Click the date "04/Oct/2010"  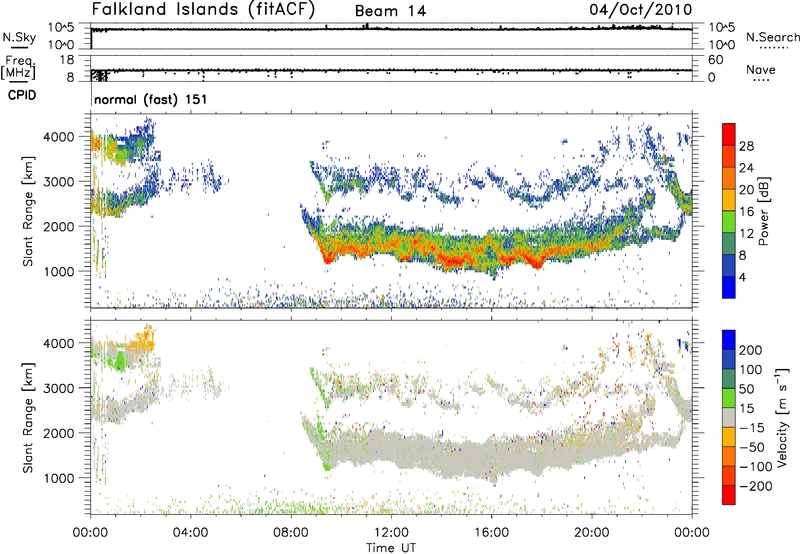tap(641, 10)
